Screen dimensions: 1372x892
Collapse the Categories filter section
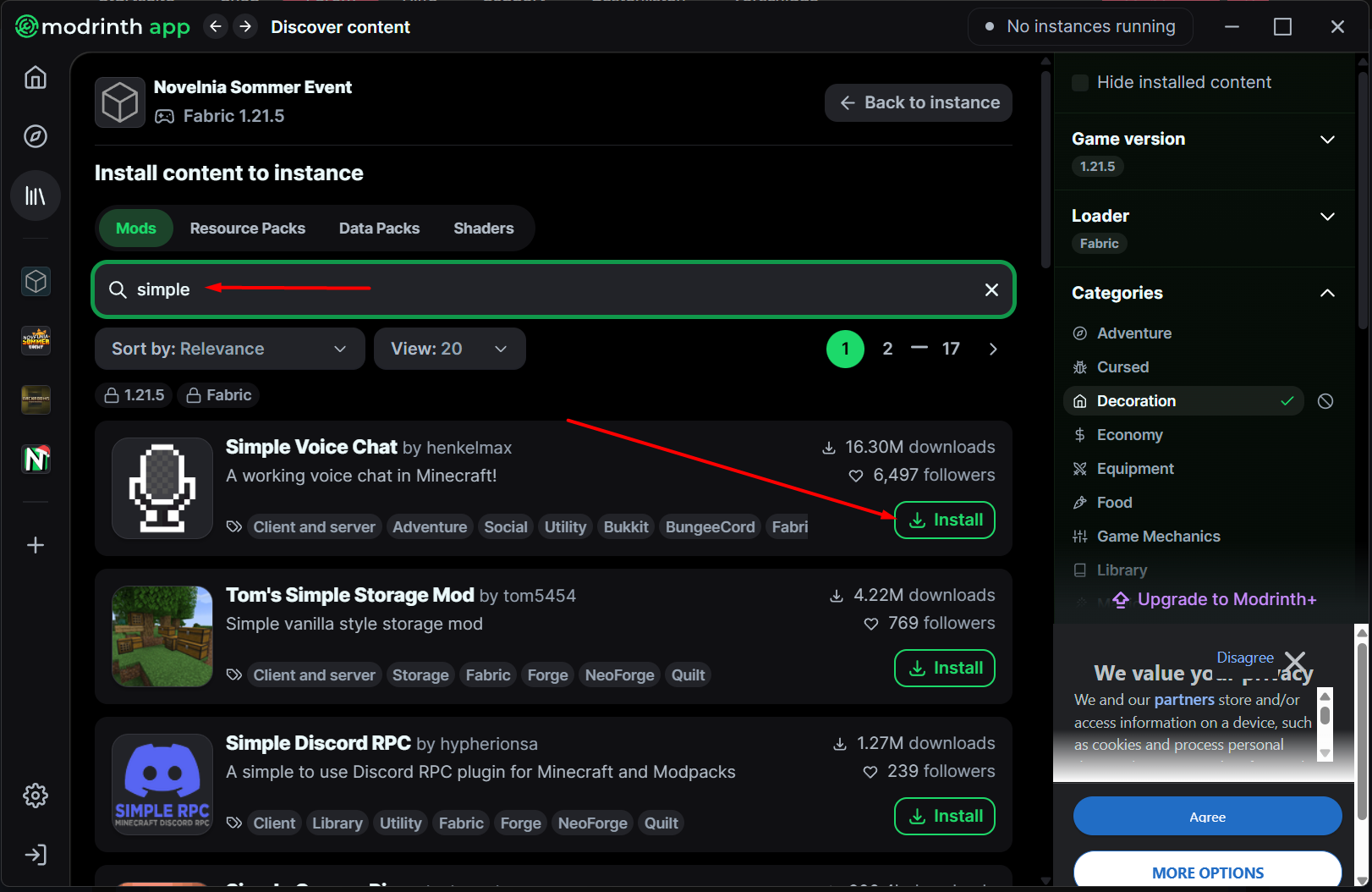pyautogui.click(x=1327, y=293)
